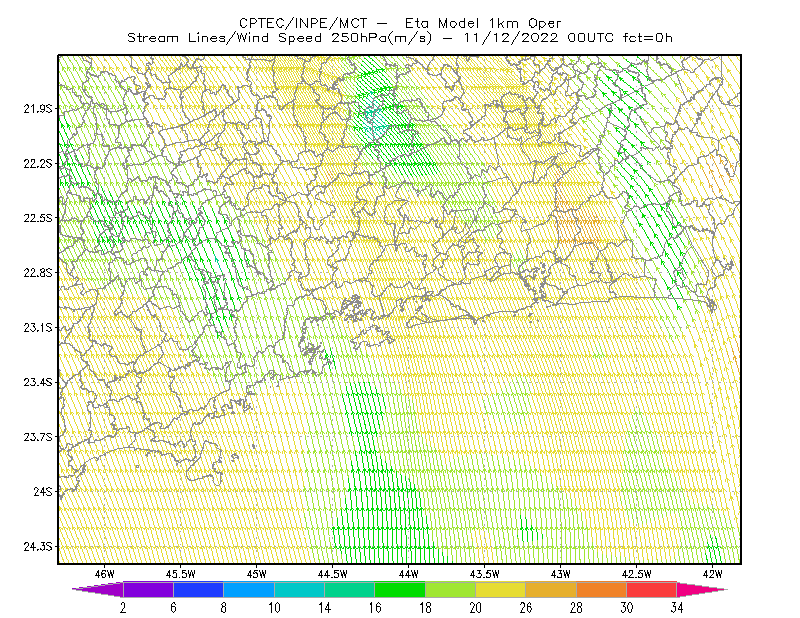Select the light blue 8-10 color swatch
This screenshot has width=800, height=618.
pyautogui.click(x=249, y=589)
